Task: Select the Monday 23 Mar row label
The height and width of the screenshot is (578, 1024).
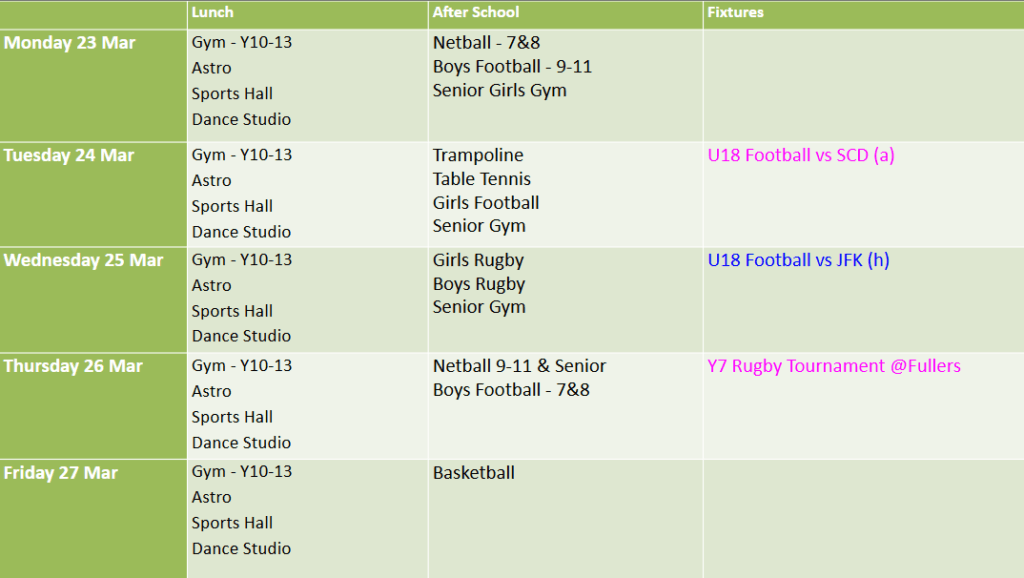Action: tap(70, 43)
